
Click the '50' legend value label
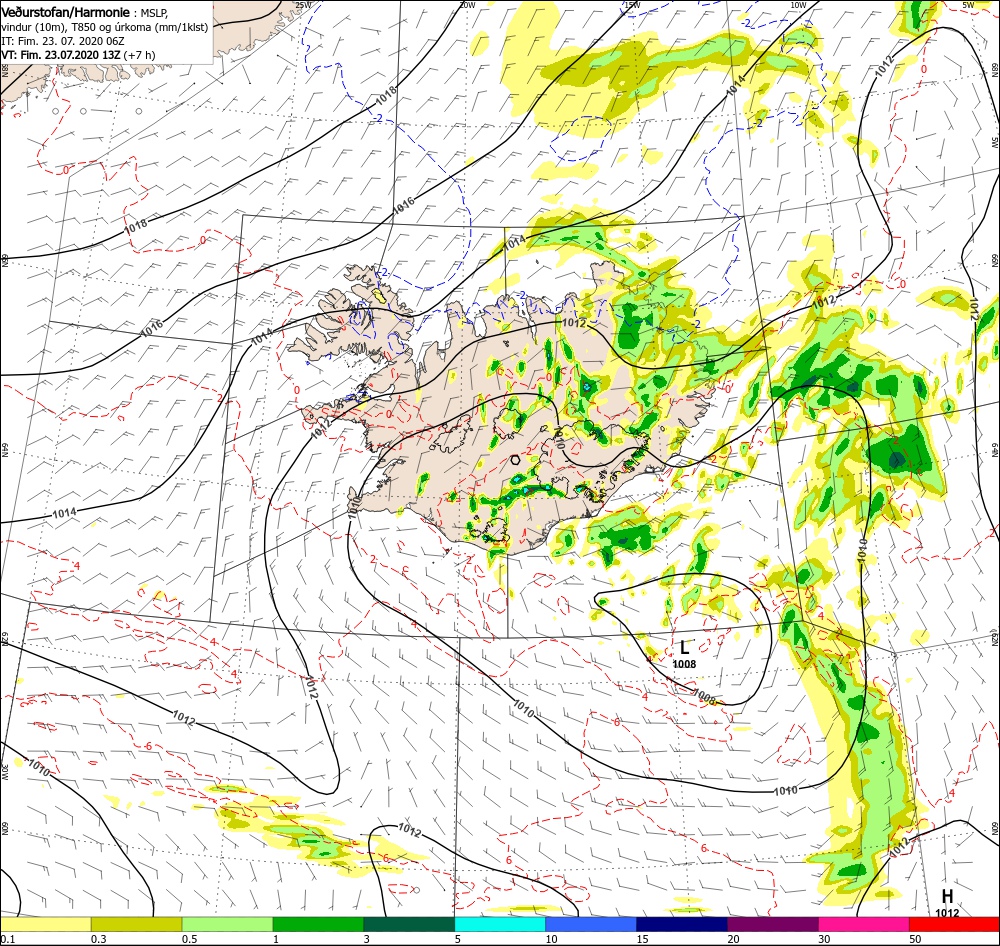pos(915,939)
